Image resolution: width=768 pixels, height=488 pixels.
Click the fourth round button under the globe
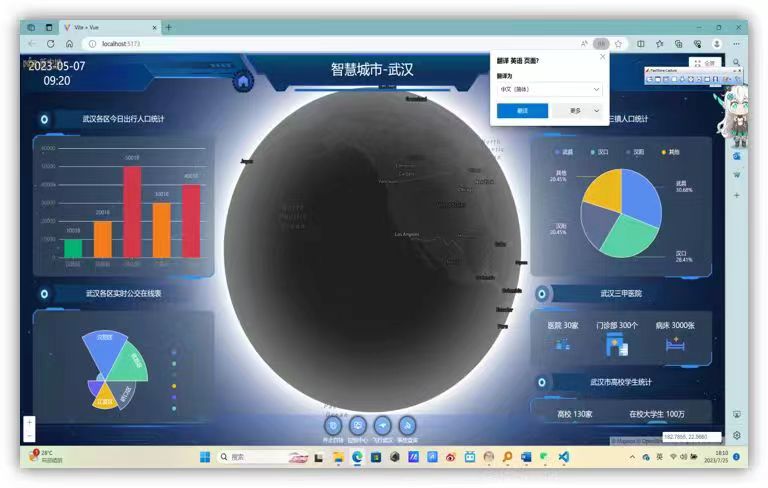(x=407, y=425)
